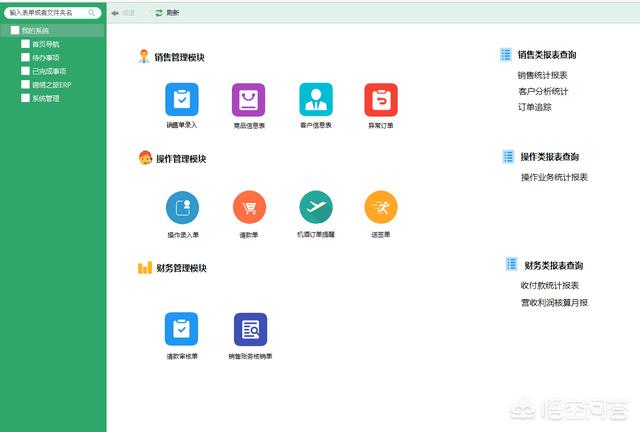This screenshot has width=640, height=432.
Task: Click the 销售管理模块 section heading
Action: click(180, 57)
